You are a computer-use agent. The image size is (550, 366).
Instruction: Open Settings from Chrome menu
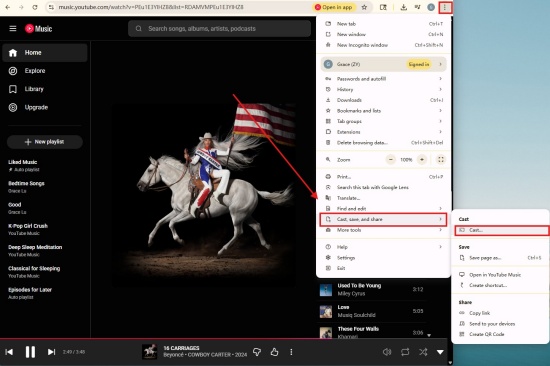(384, 258)
